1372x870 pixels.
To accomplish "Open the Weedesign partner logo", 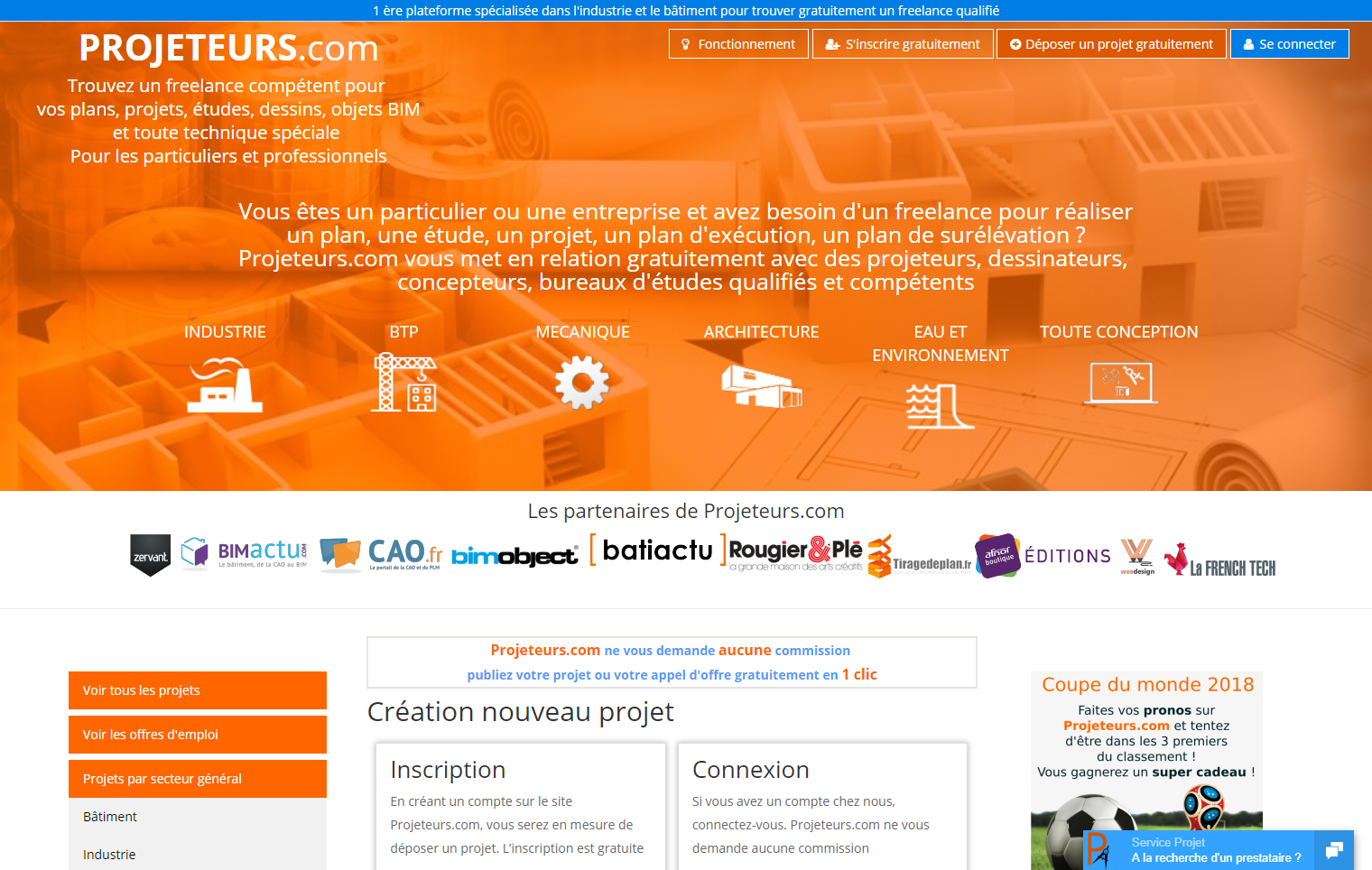I will (1137, 556).
